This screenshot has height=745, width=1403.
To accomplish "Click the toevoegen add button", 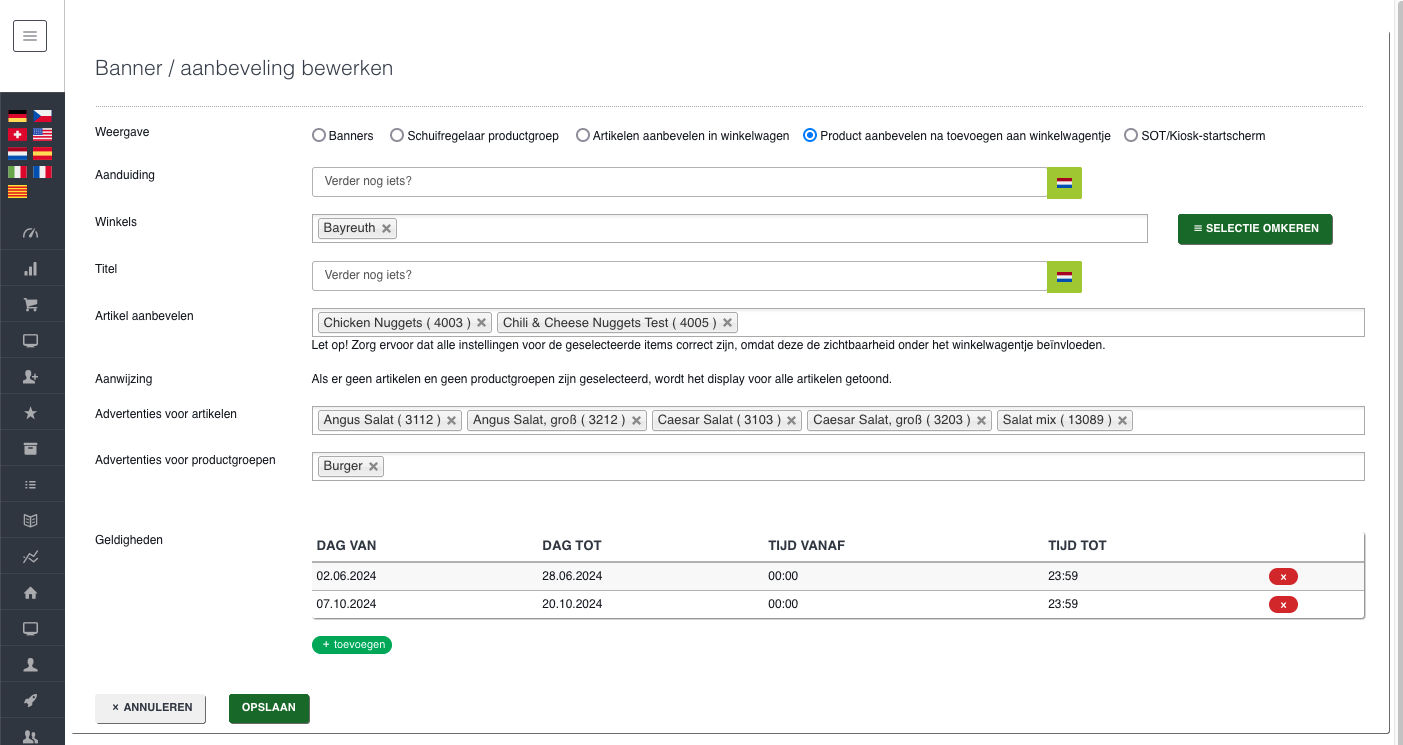I will click(352, 645).
